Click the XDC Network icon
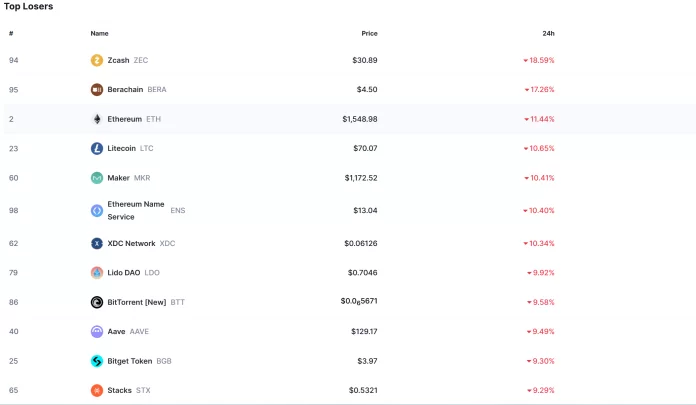 tap(97, 243)
